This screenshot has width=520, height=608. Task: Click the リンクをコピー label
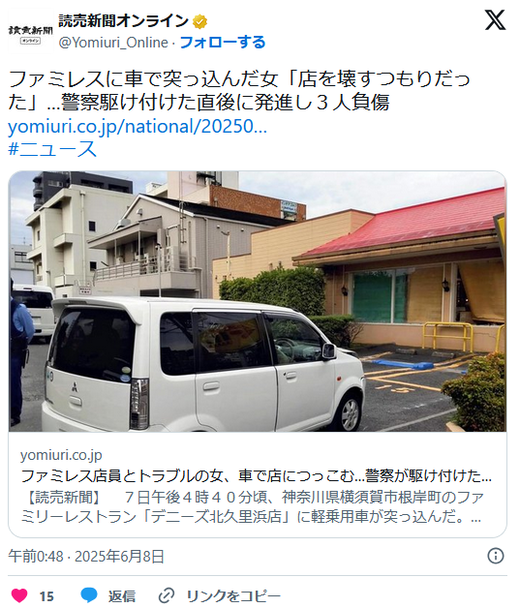coord(233,596)
